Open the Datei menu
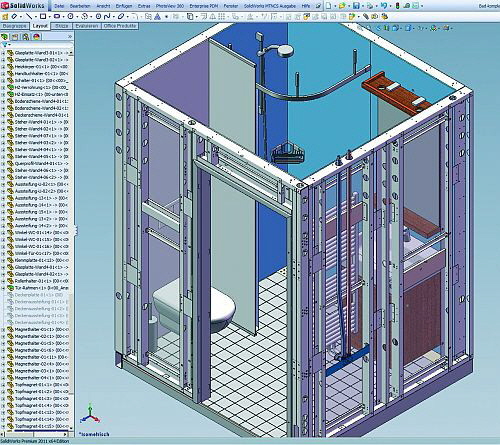500x445 pixels. 59,6
